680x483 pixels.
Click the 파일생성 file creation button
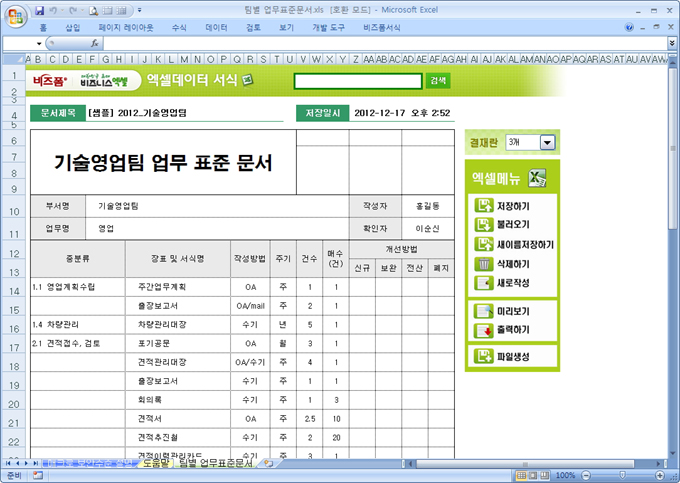point(503,356)
